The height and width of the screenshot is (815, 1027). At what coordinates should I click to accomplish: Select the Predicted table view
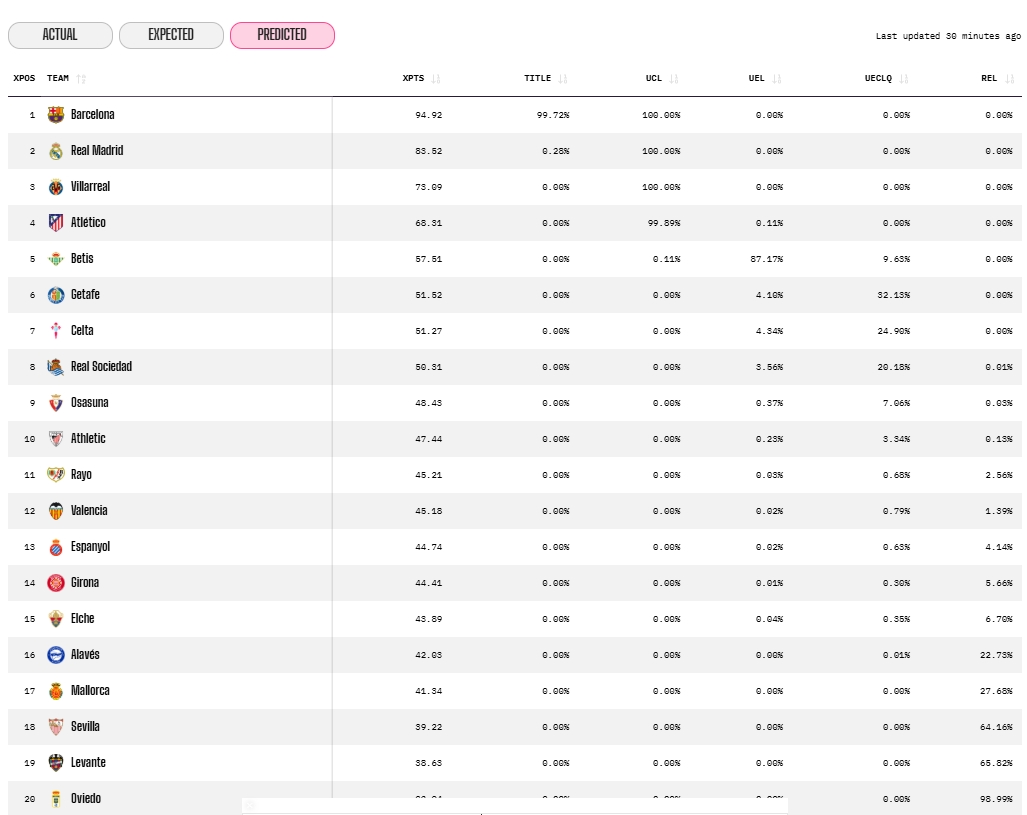point(282,35)
